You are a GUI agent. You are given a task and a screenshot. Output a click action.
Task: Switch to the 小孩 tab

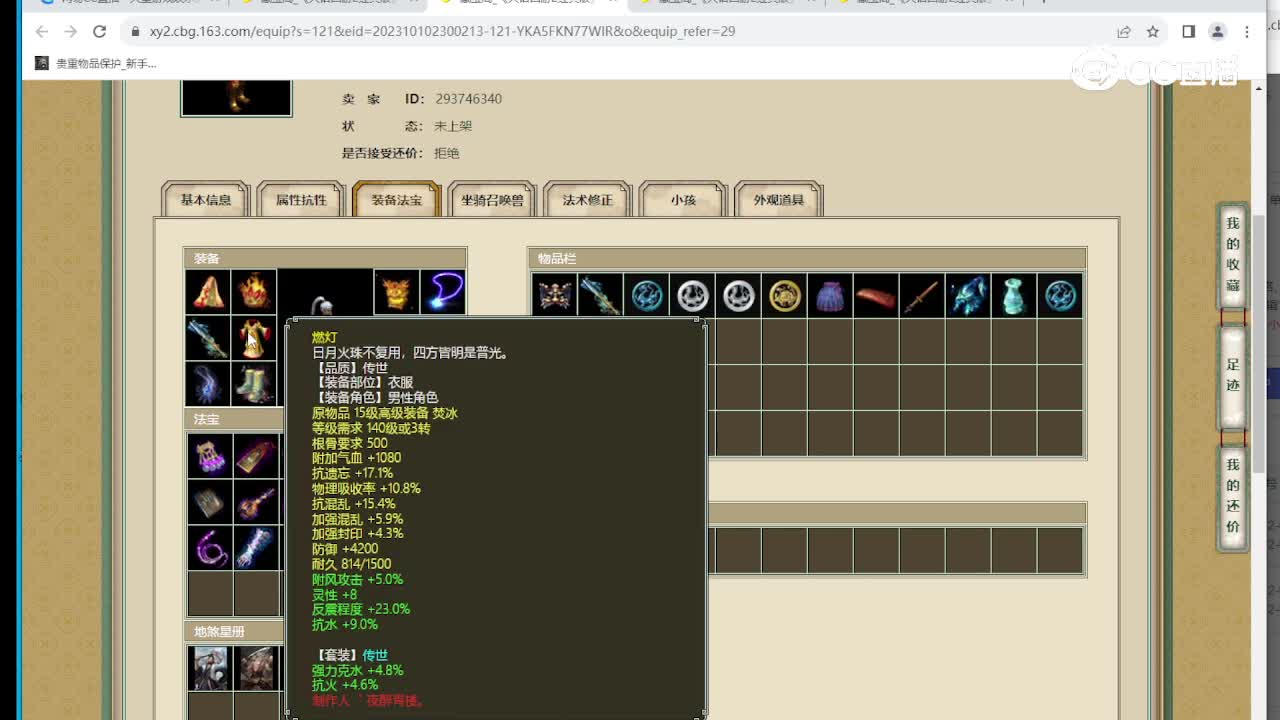point(683,199)
